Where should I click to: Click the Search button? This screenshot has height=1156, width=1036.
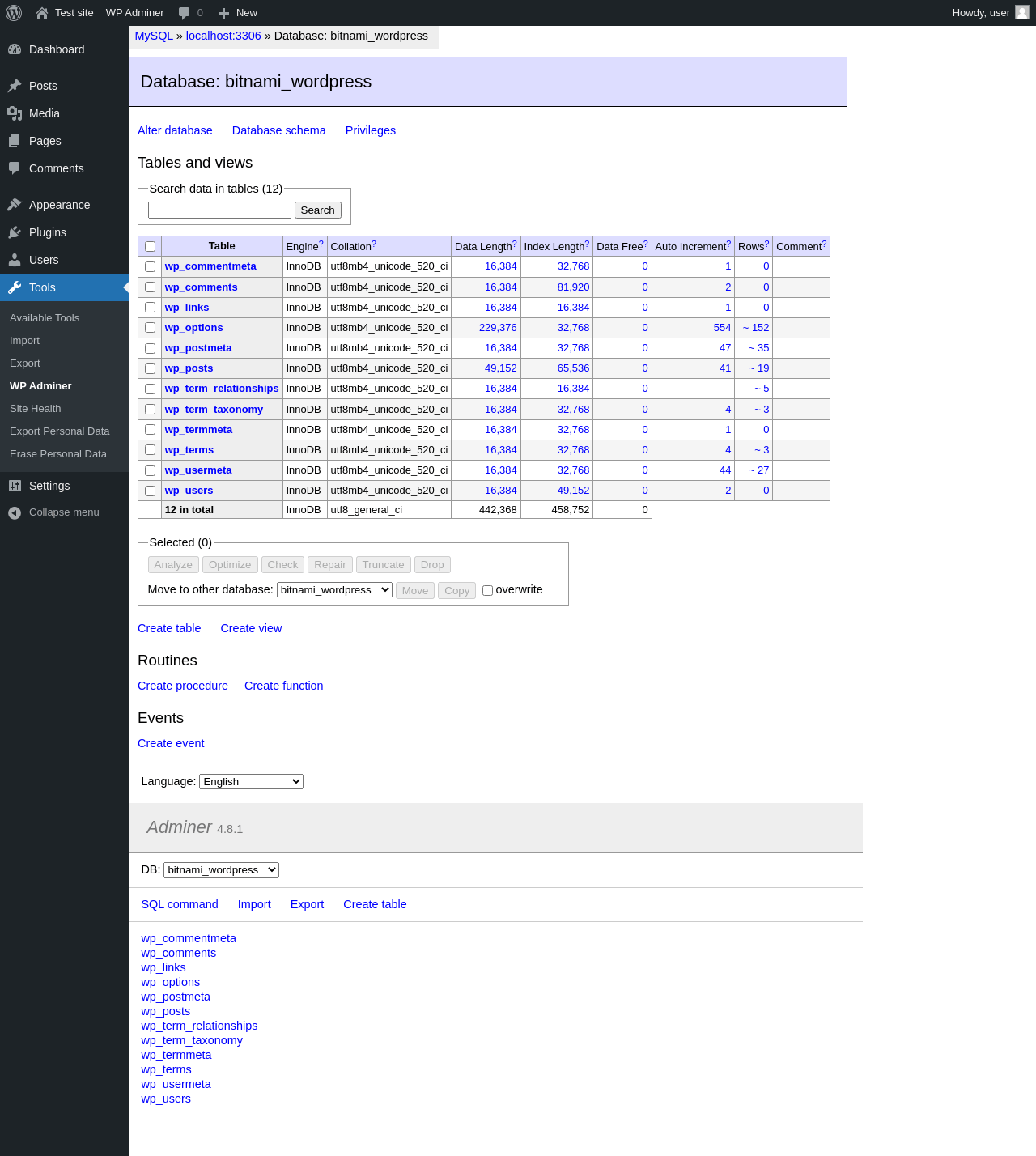coord(317,210)
